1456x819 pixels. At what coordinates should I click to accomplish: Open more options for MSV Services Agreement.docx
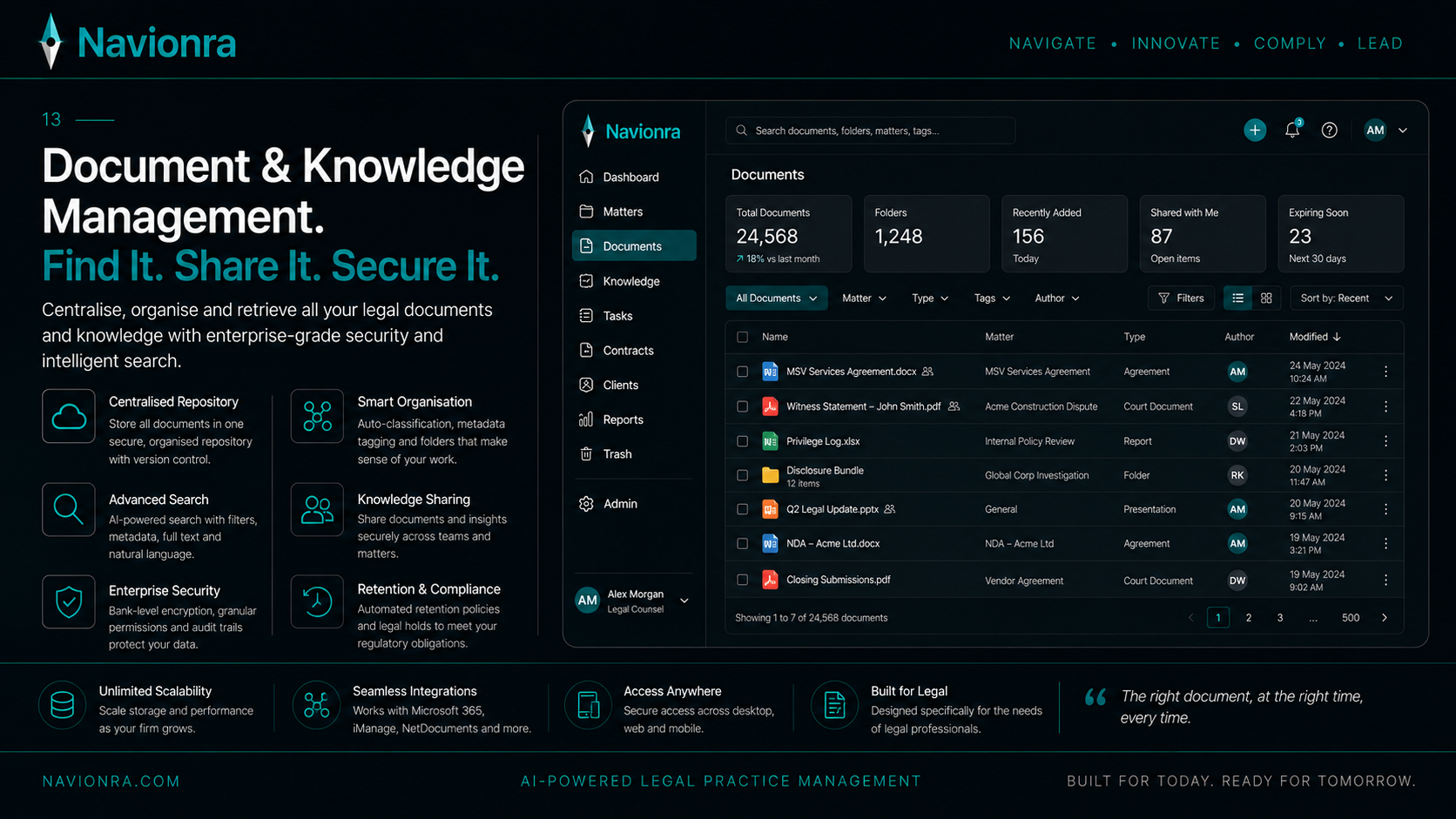[x=1385, y=372]
